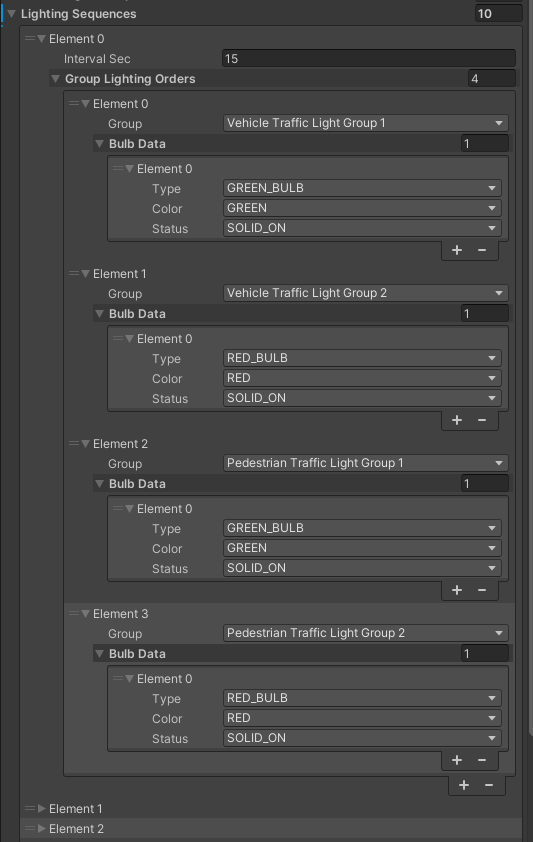The height and width of the screenshot is (842, 533).
Task: Collapse Element 3 containing Pedestrian Traffic Light Group 2
Action: click(85, 614)
